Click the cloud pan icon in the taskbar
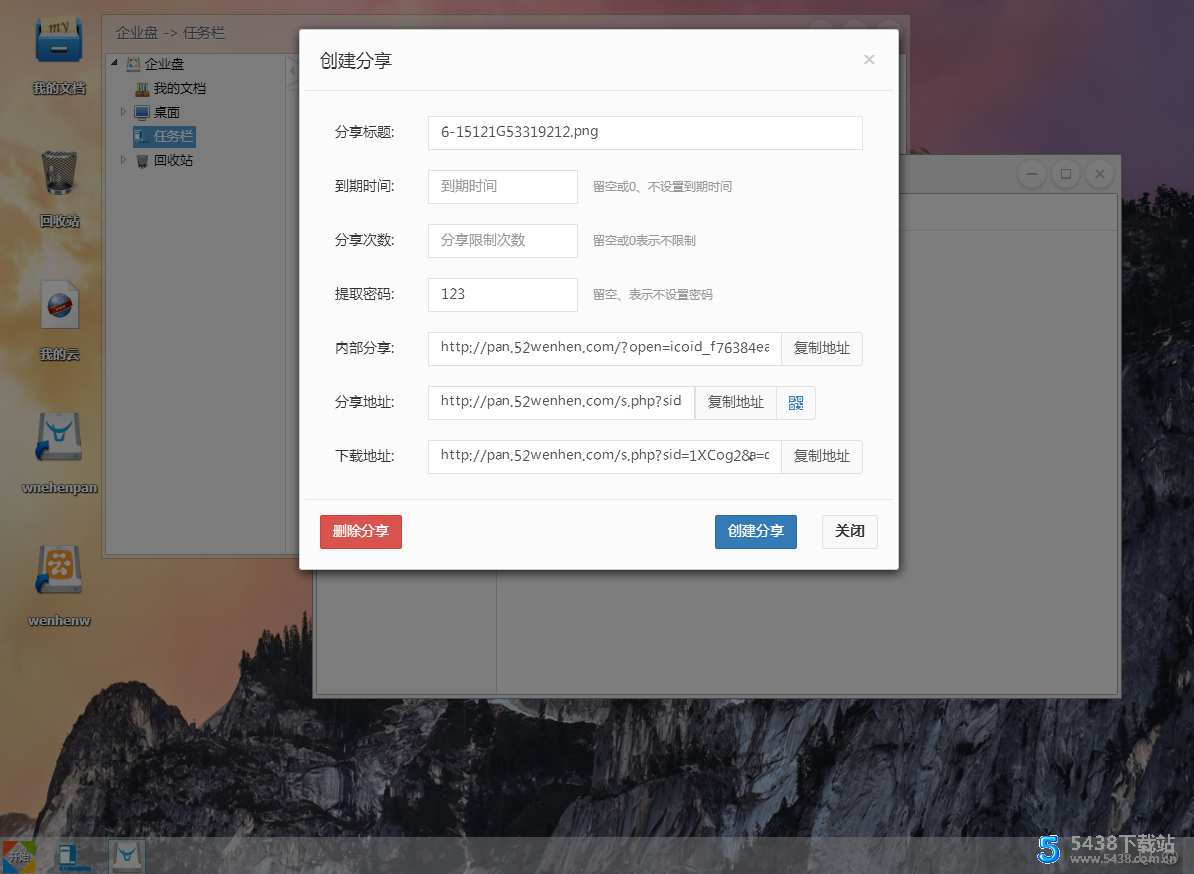The image size is (1194, 874). click(x=126, y=855)
